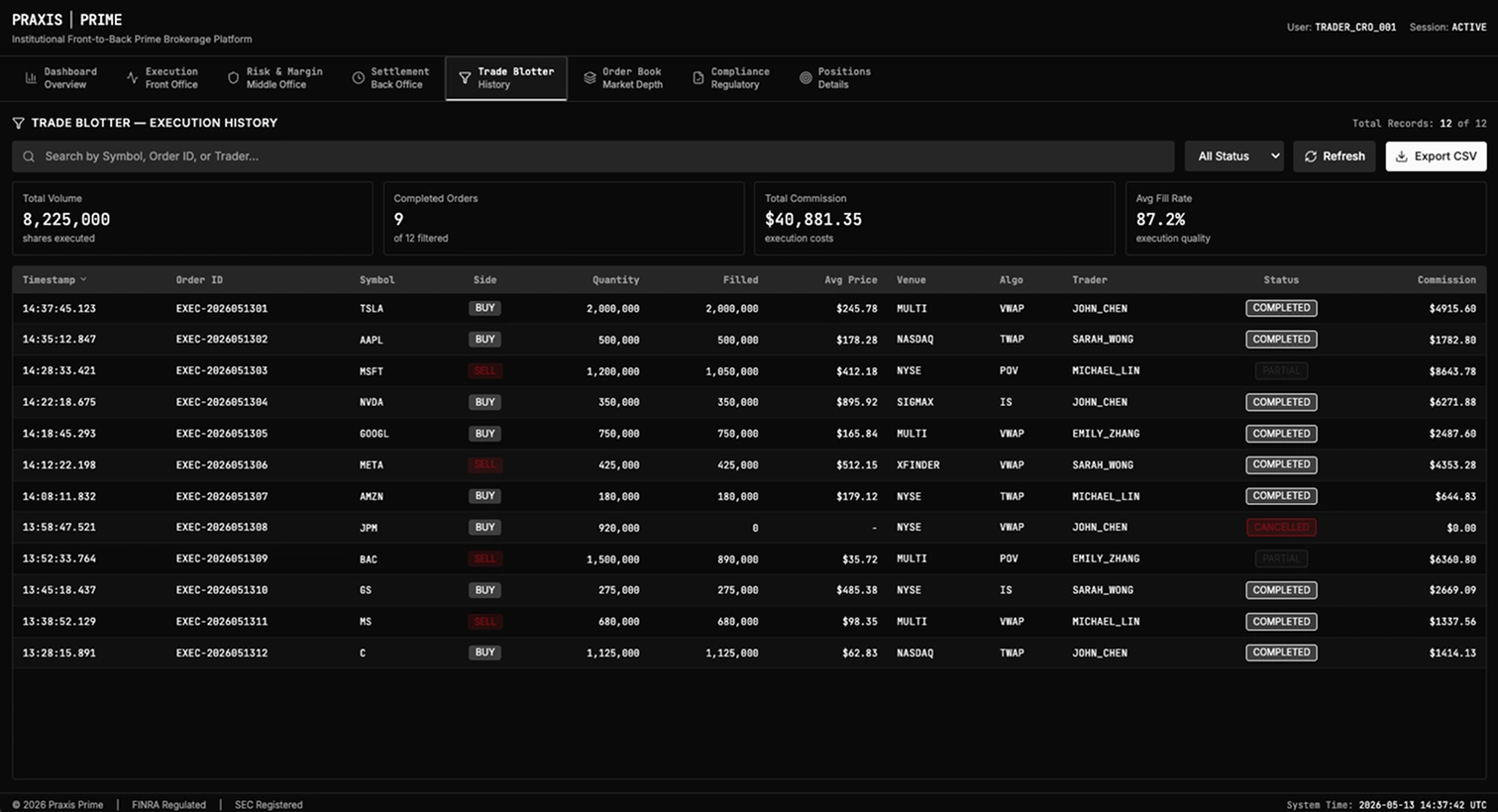Click BUY badge in TSLA row
Screen dimensions: 1498x812
coord(484,308)
